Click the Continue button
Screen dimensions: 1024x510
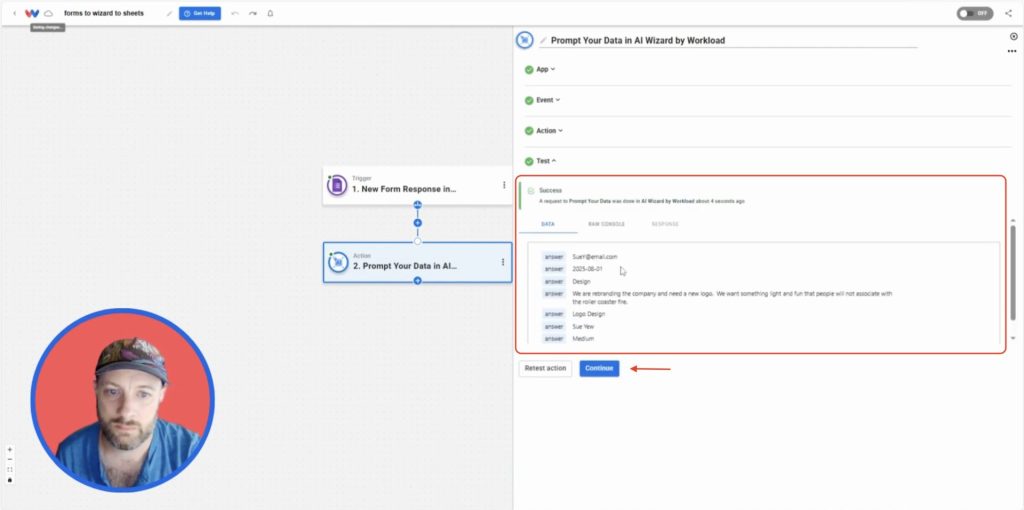[x=599, y=368]
